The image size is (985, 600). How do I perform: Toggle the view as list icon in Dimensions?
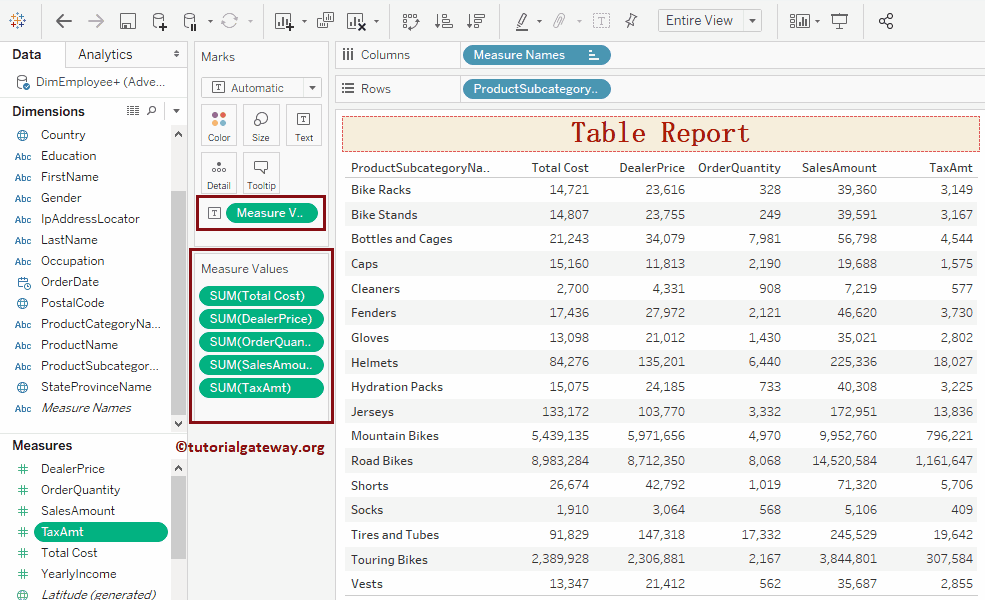[132, 111]
